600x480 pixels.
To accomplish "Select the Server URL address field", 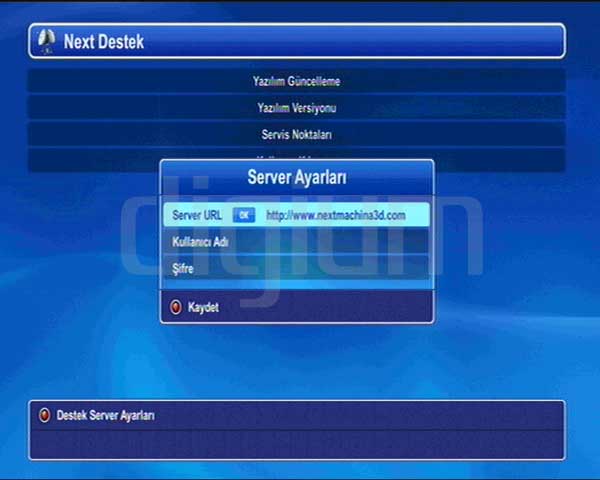I will tap(336, 215).
